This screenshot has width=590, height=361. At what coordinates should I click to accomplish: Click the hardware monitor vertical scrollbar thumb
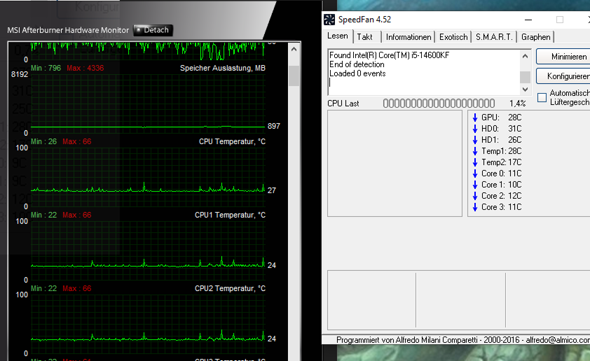coord(294,76)
